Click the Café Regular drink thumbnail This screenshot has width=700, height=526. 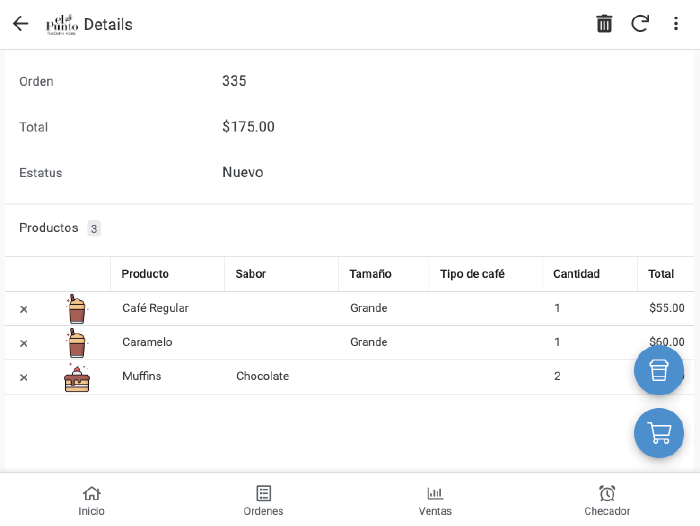[x=77, y=308]
